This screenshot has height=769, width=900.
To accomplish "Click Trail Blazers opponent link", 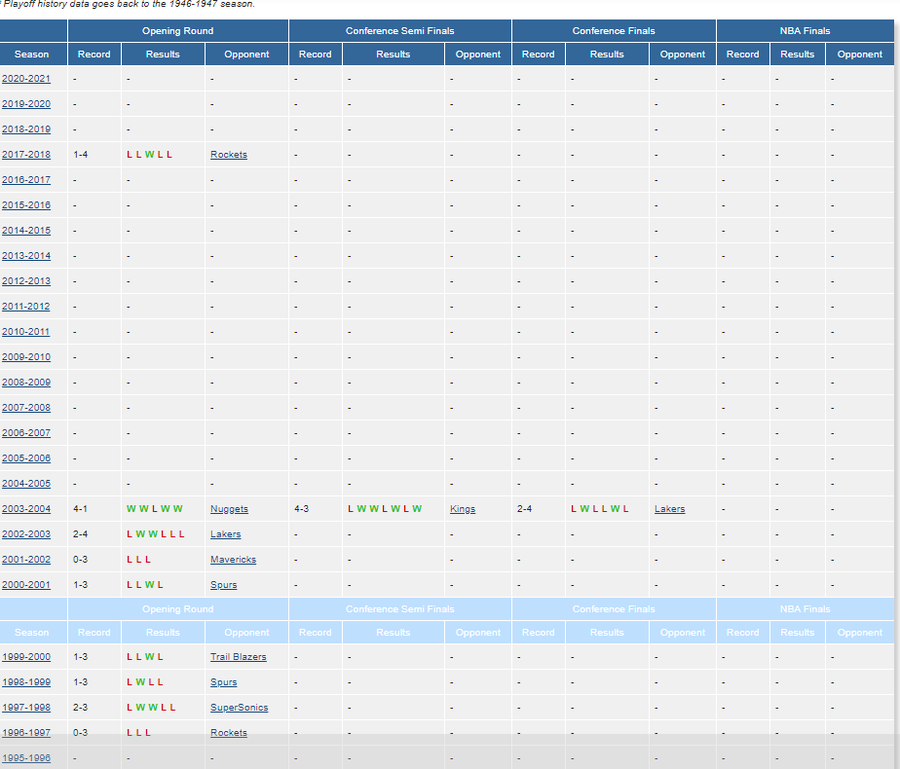I will click(238, 657).
